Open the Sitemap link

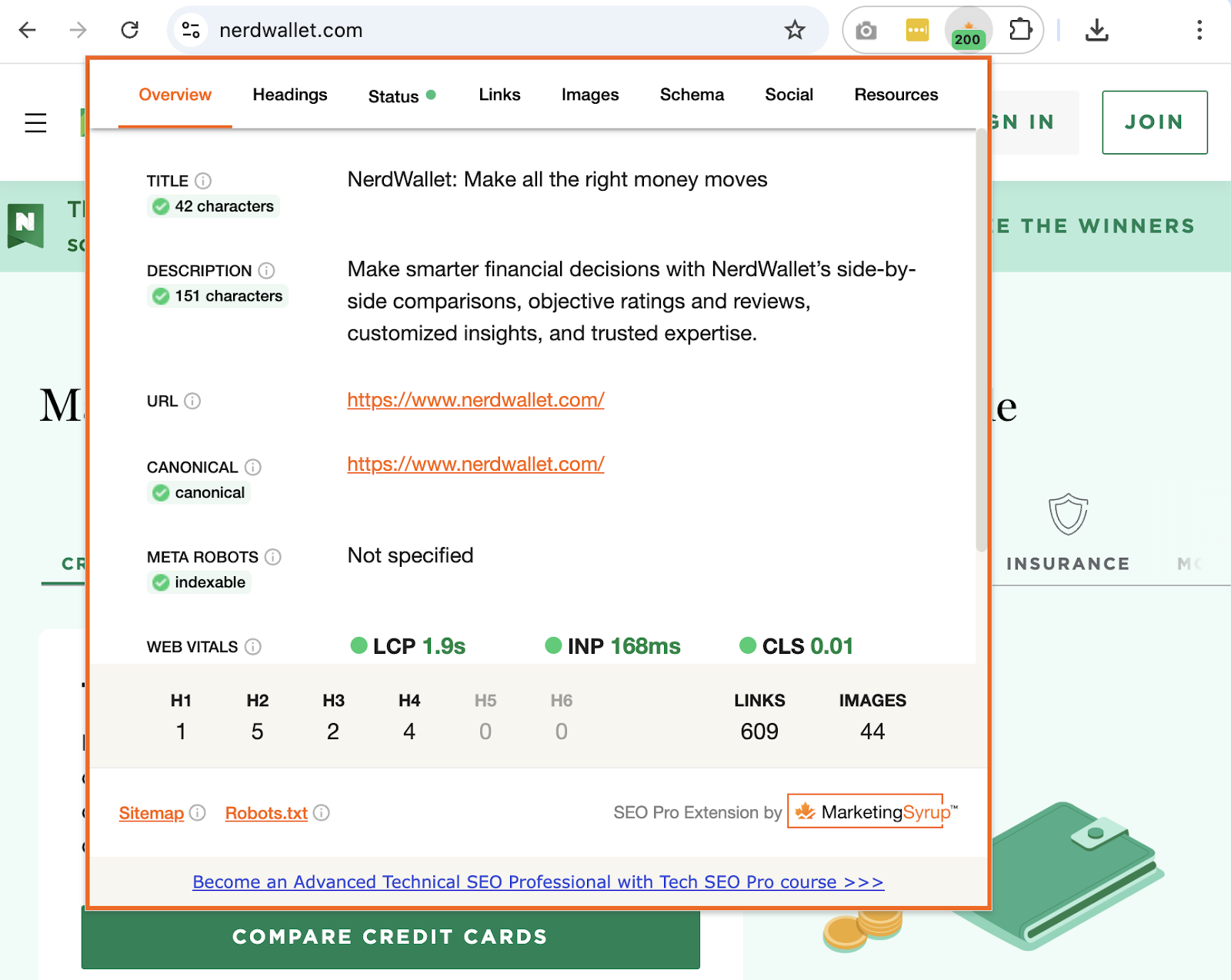point(152,813)
